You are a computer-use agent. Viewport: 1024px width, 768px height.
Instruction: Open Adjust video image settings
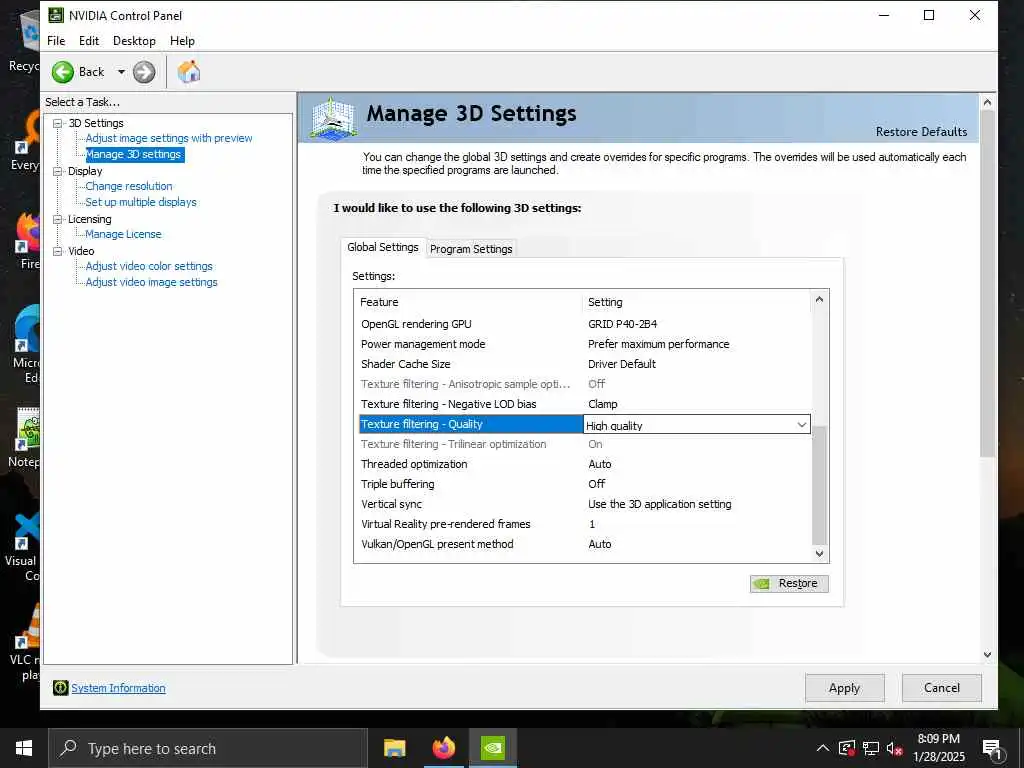tap(152, 282)
